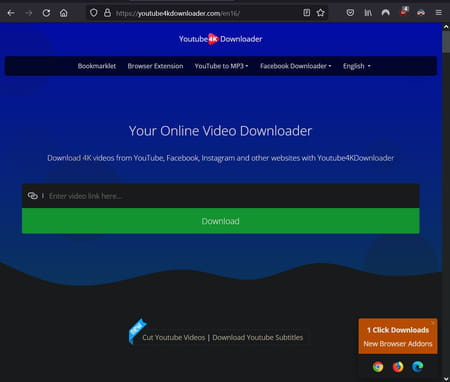Open the red extension icon with badge
Image resolution: width=450 pixels, height=382 pixels.
pyautogui.click(x=403, y=12)
